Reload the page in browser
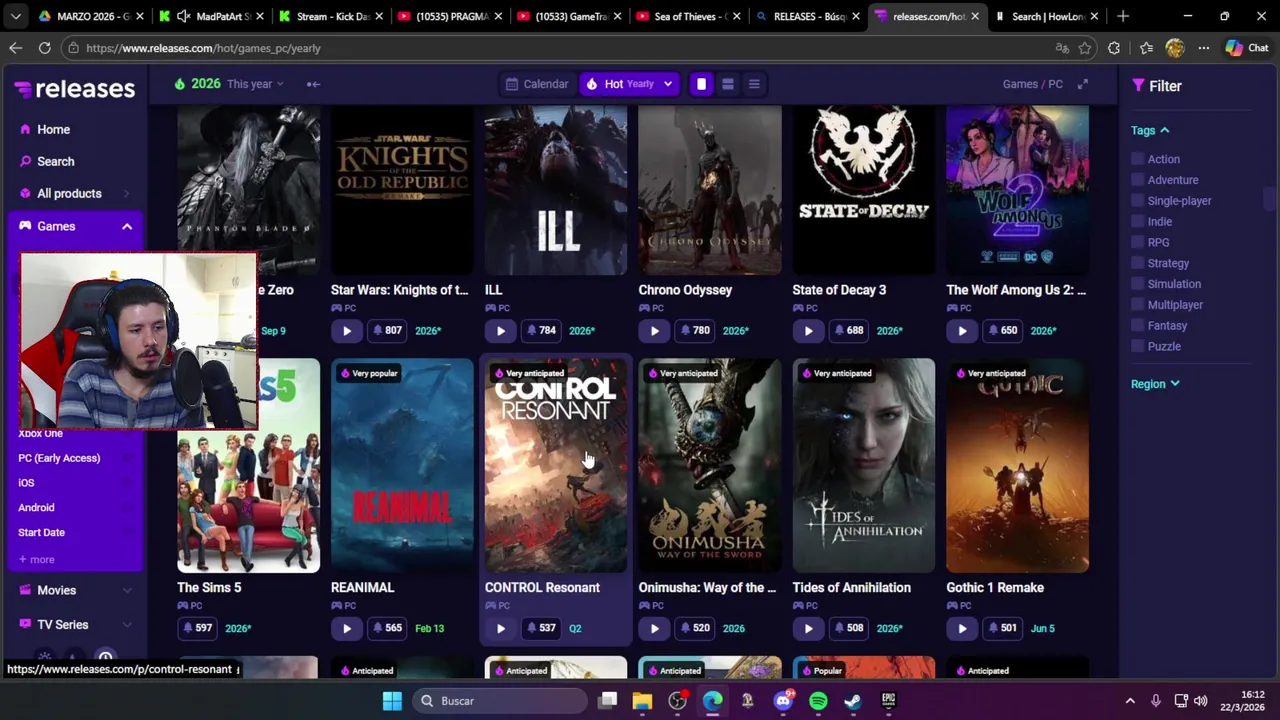This screenshot has height=720, width=1280. coord(45,48)
